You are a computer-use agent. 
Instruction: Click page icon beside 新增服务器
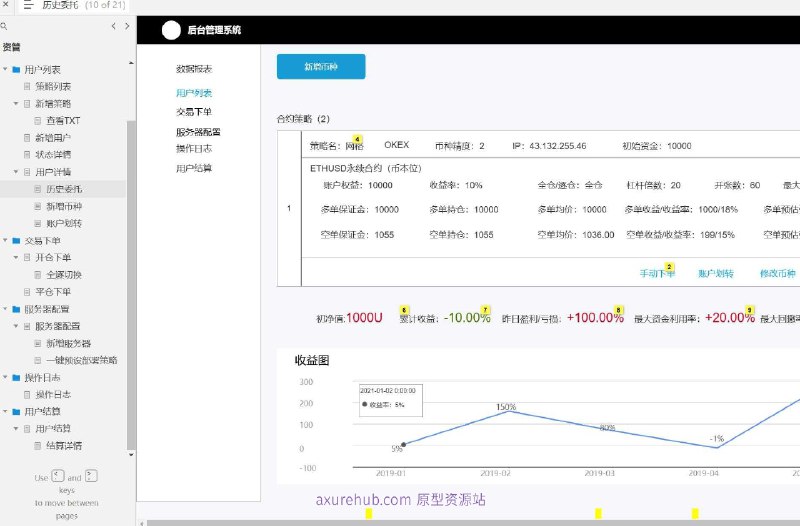pos(38,343)
